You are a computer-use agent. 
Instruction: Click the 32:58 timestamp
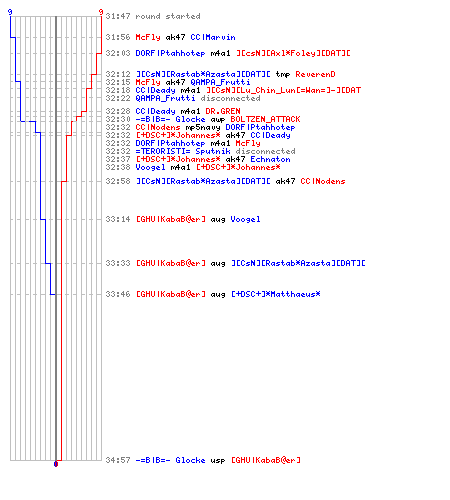coord(118,181)
